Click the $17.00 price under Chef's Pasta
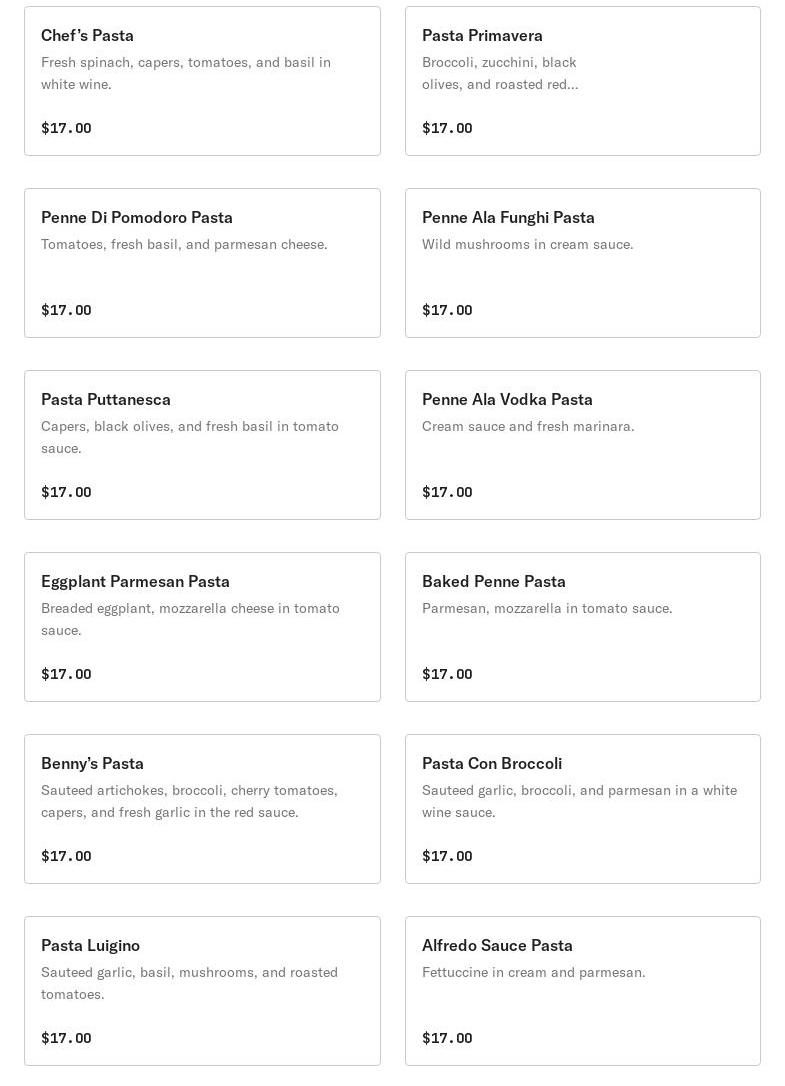The image size is (785, 1086). point(66,128)
